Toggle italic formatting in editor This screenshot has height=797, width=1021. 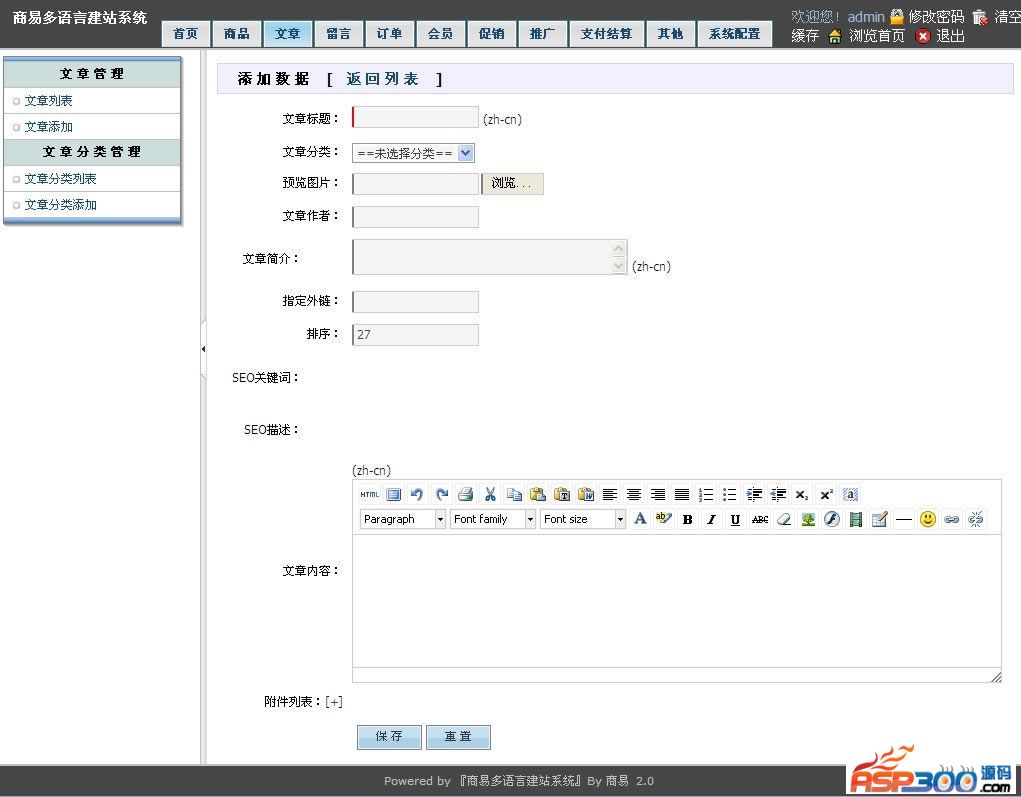coord(711,519)
